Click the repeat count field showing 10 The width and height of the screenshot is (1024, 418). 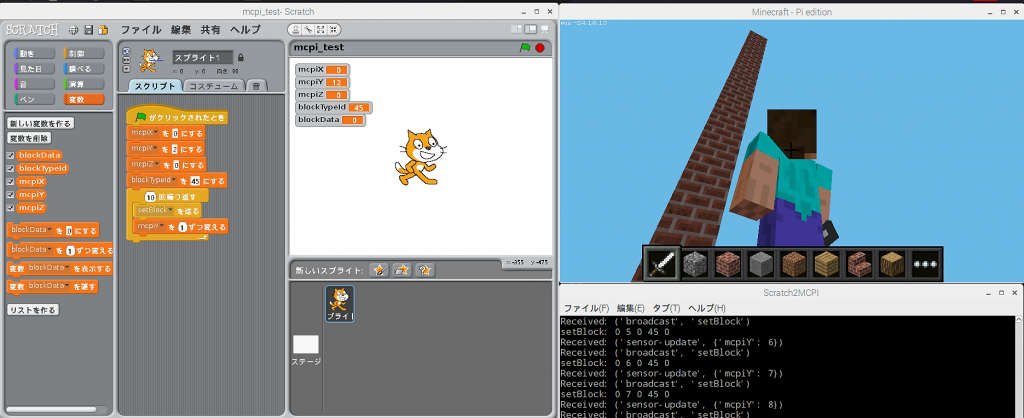coord(150,197)
